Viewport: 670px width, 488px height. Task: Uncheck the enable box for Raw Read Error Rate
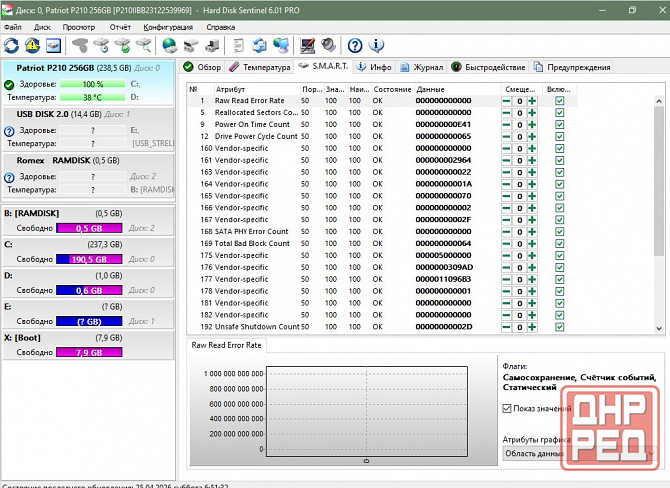(x=560, y=101)
